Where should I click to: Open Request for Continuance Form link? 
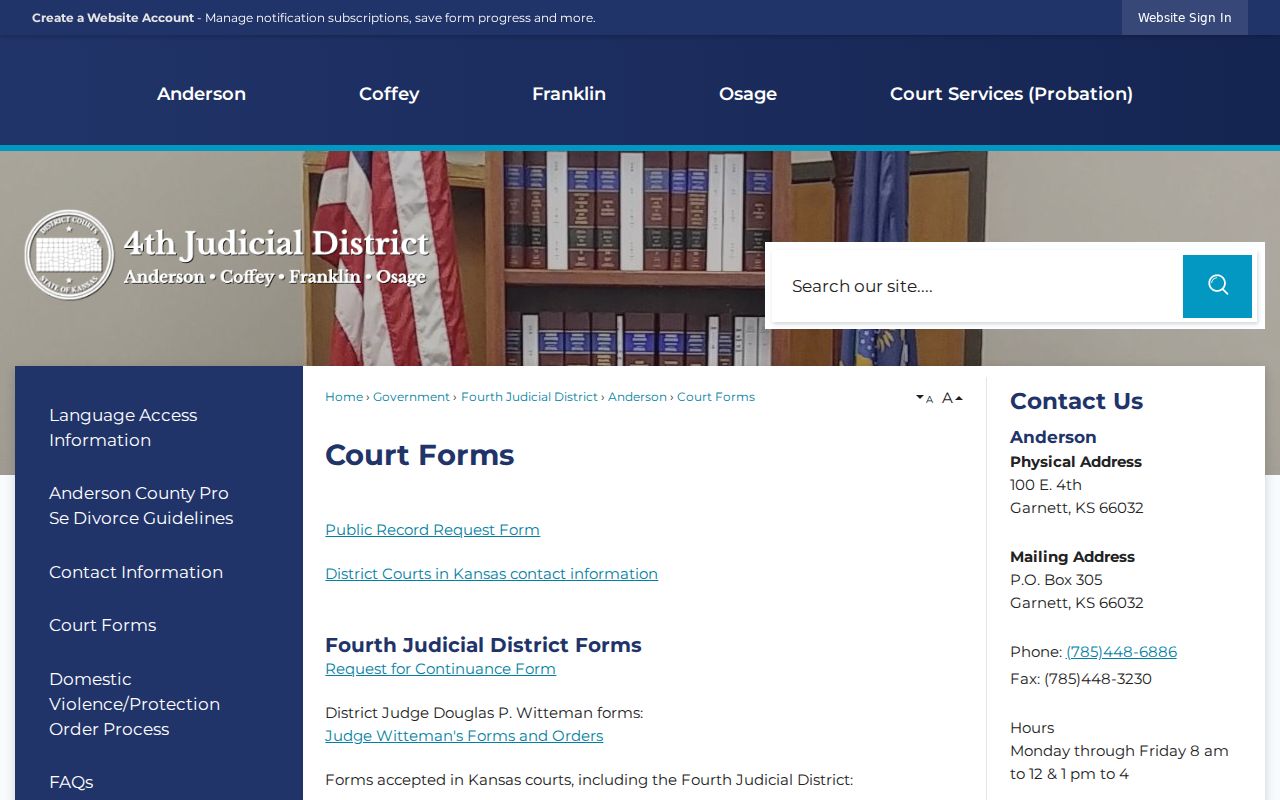tap(440, 669)
